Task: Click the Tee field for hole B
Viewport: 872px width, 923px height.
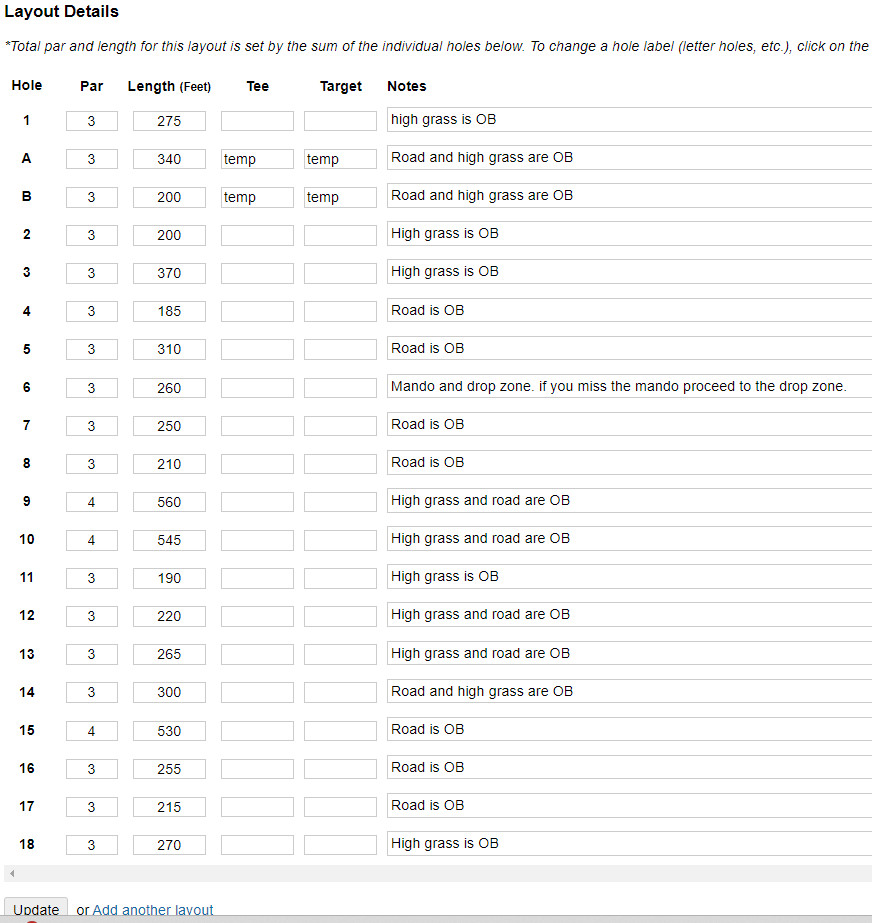Action: (257, 197)
